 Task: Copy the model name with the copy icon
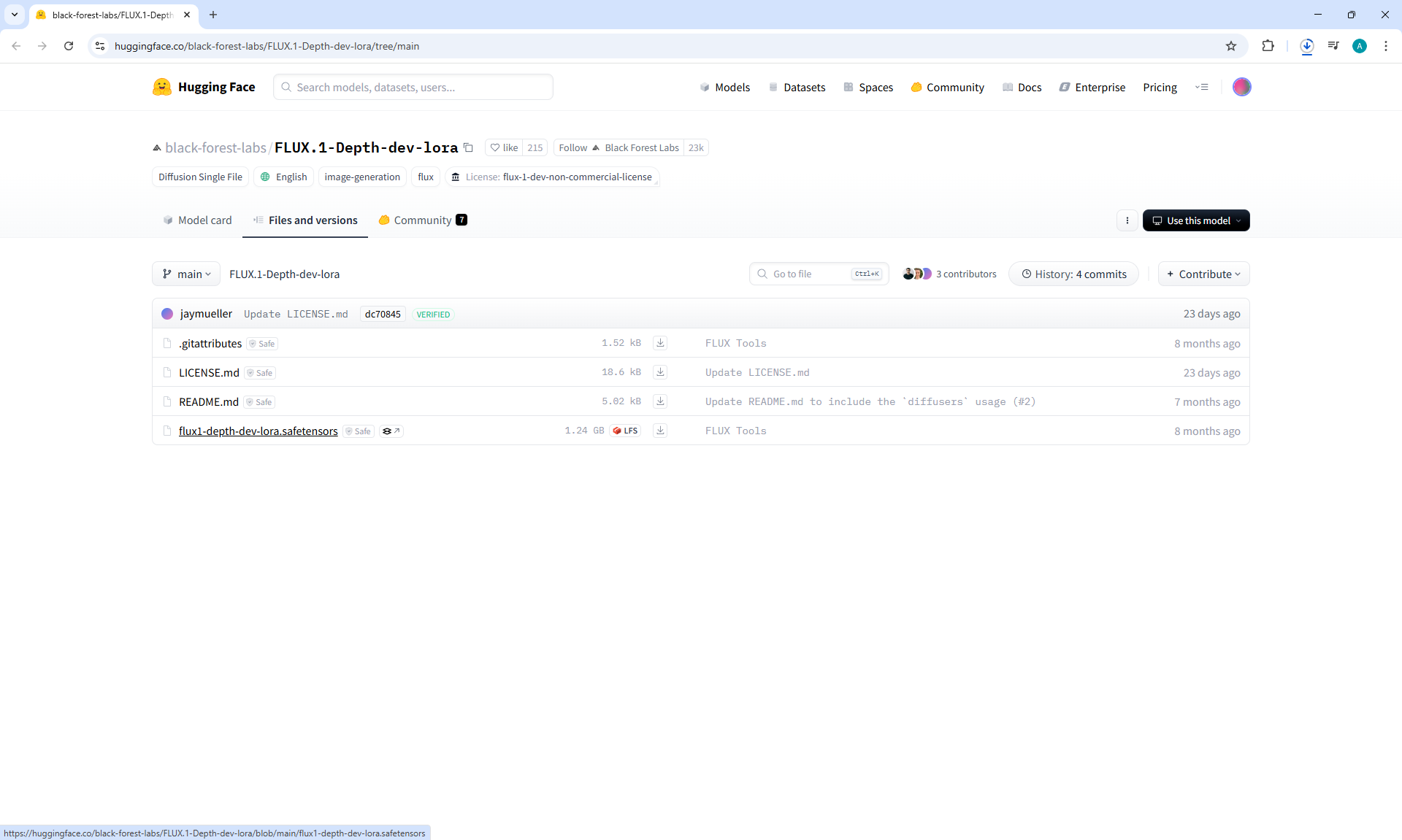pos(469,147)
